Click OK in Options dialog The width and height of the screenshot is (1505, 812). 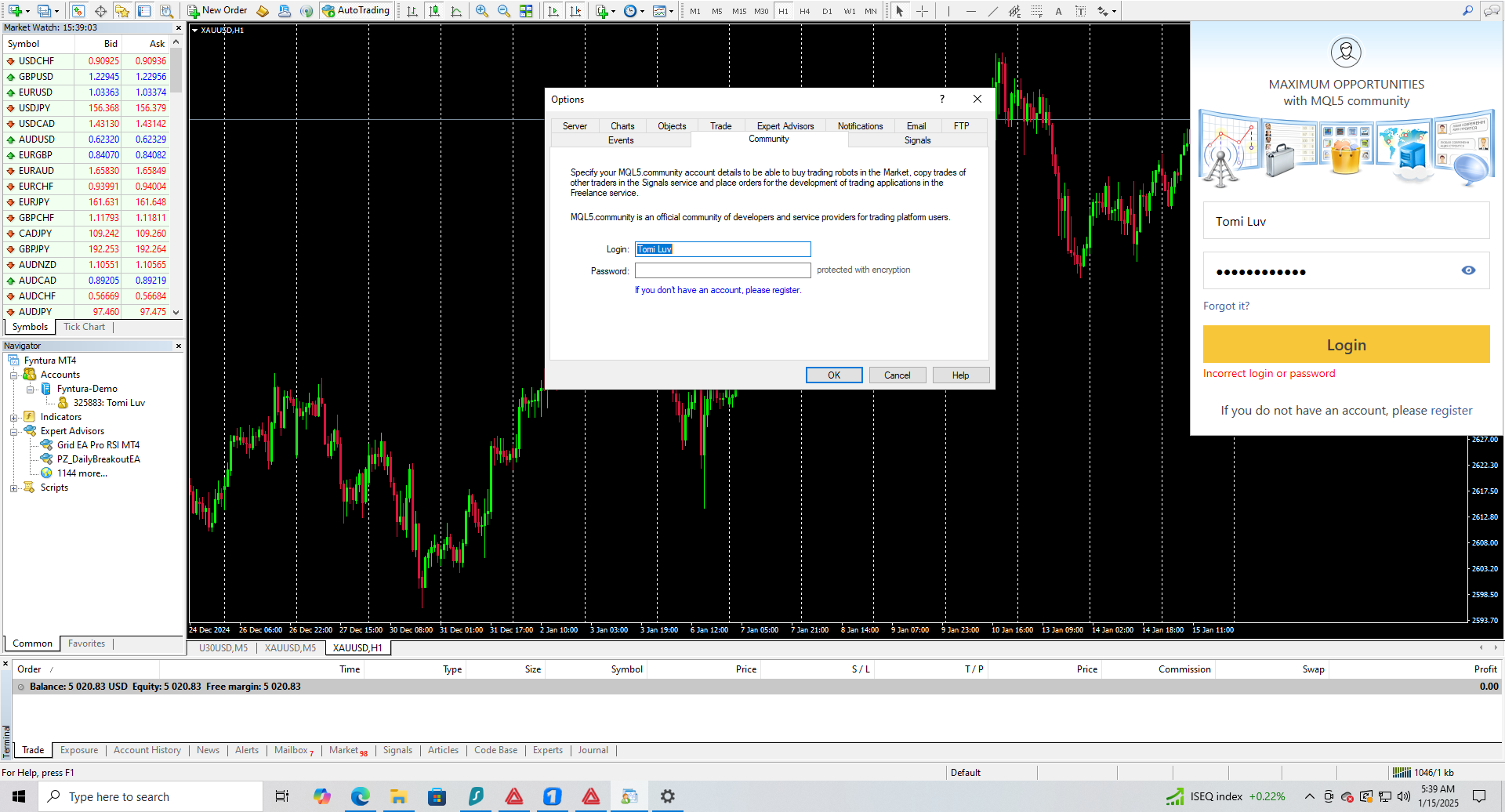tap(834, 375)
